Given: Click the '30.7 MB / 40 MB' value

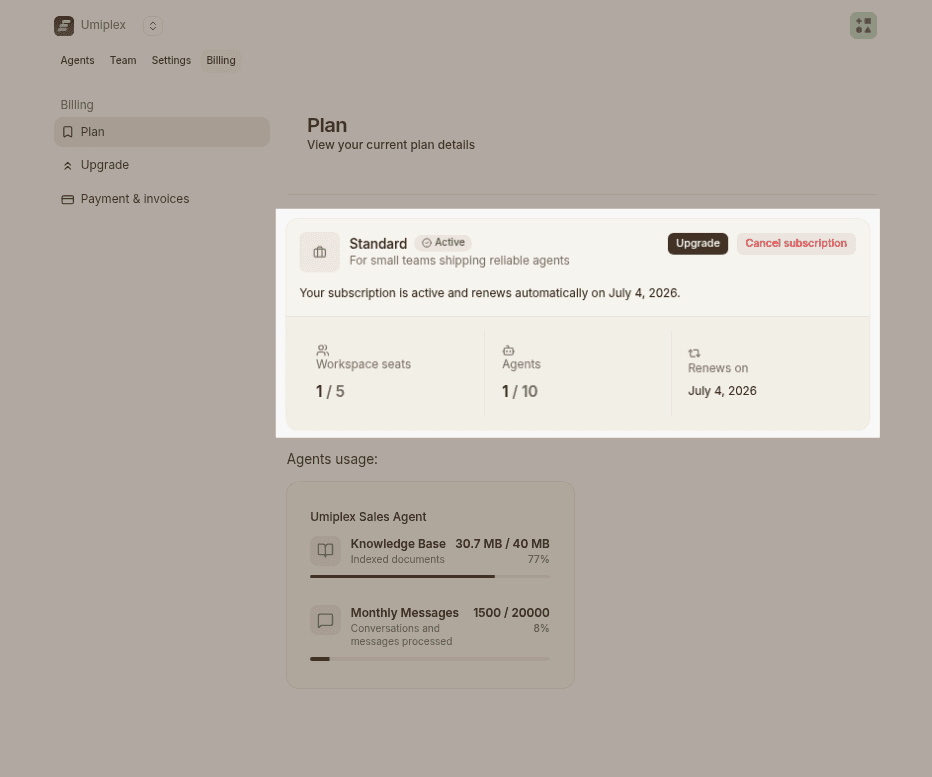Looking at the screenshot, I should click(x=502, y=543).
